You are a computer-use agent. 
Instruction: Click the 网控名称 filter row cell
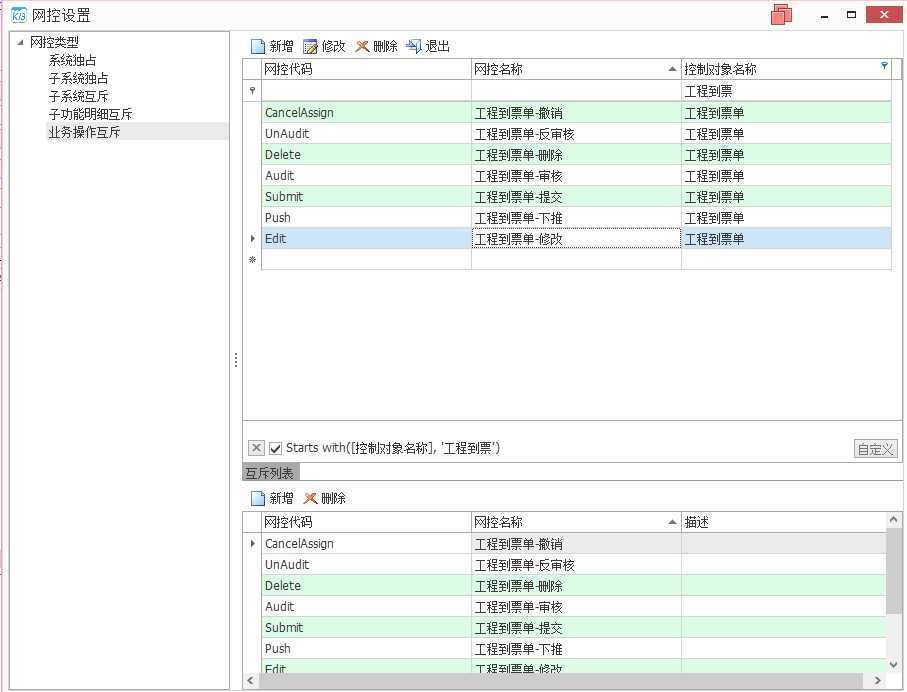click(x=576, y=91)
